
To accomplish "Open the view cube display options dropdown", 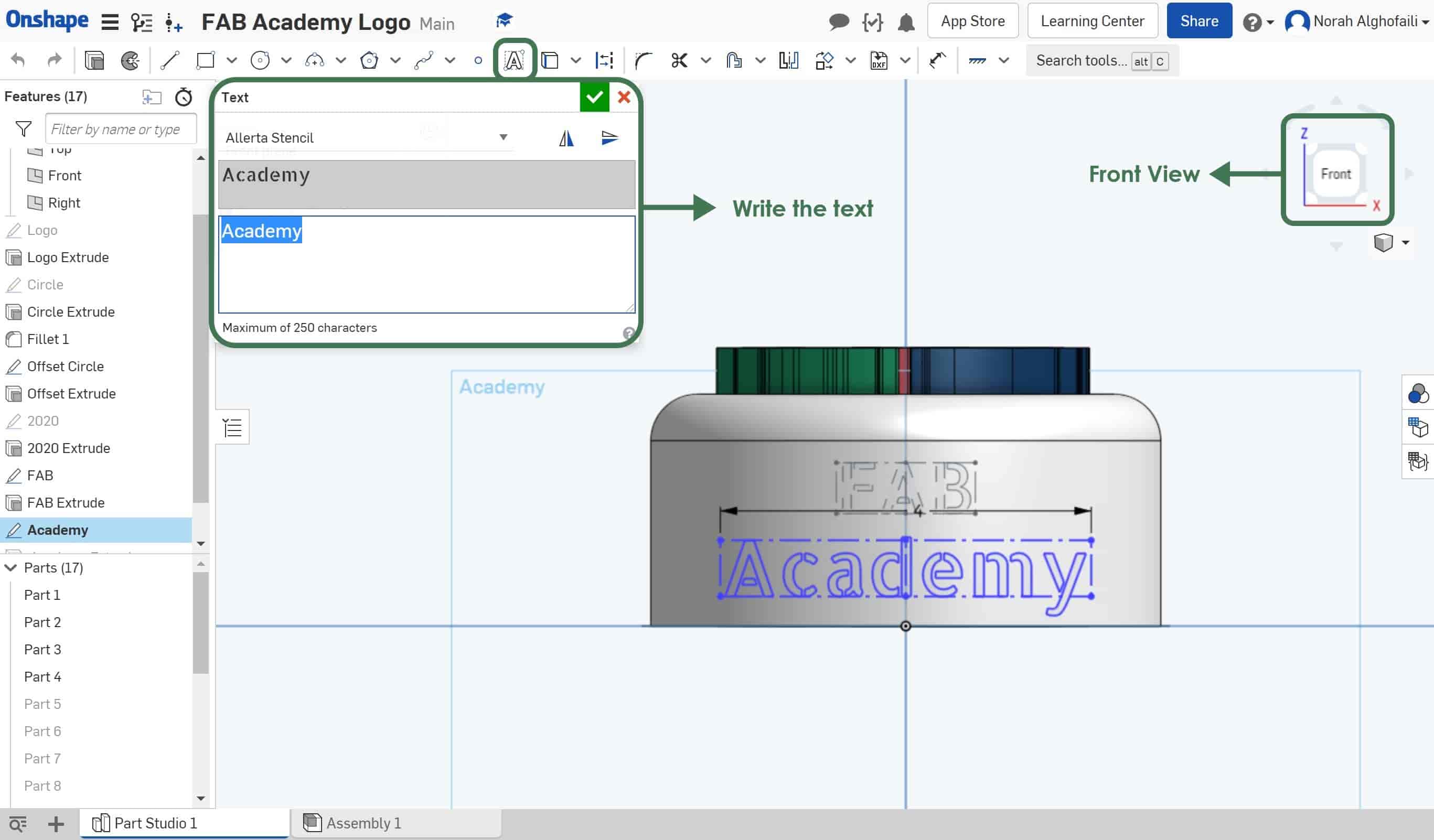I will [x=1406, y=243].
